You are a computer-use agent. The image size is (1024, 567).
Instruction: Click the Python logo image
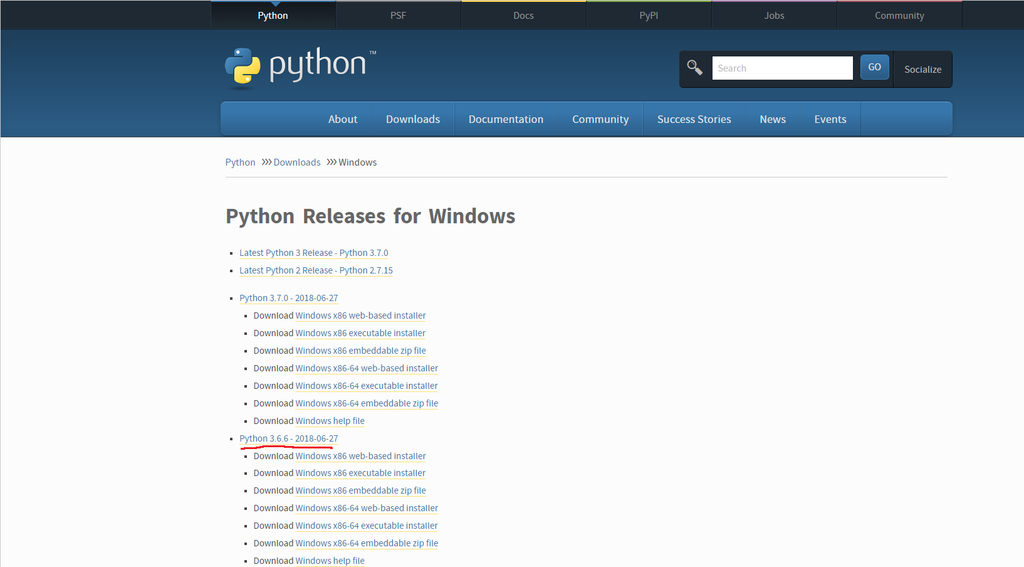click(x=300, y=67)
